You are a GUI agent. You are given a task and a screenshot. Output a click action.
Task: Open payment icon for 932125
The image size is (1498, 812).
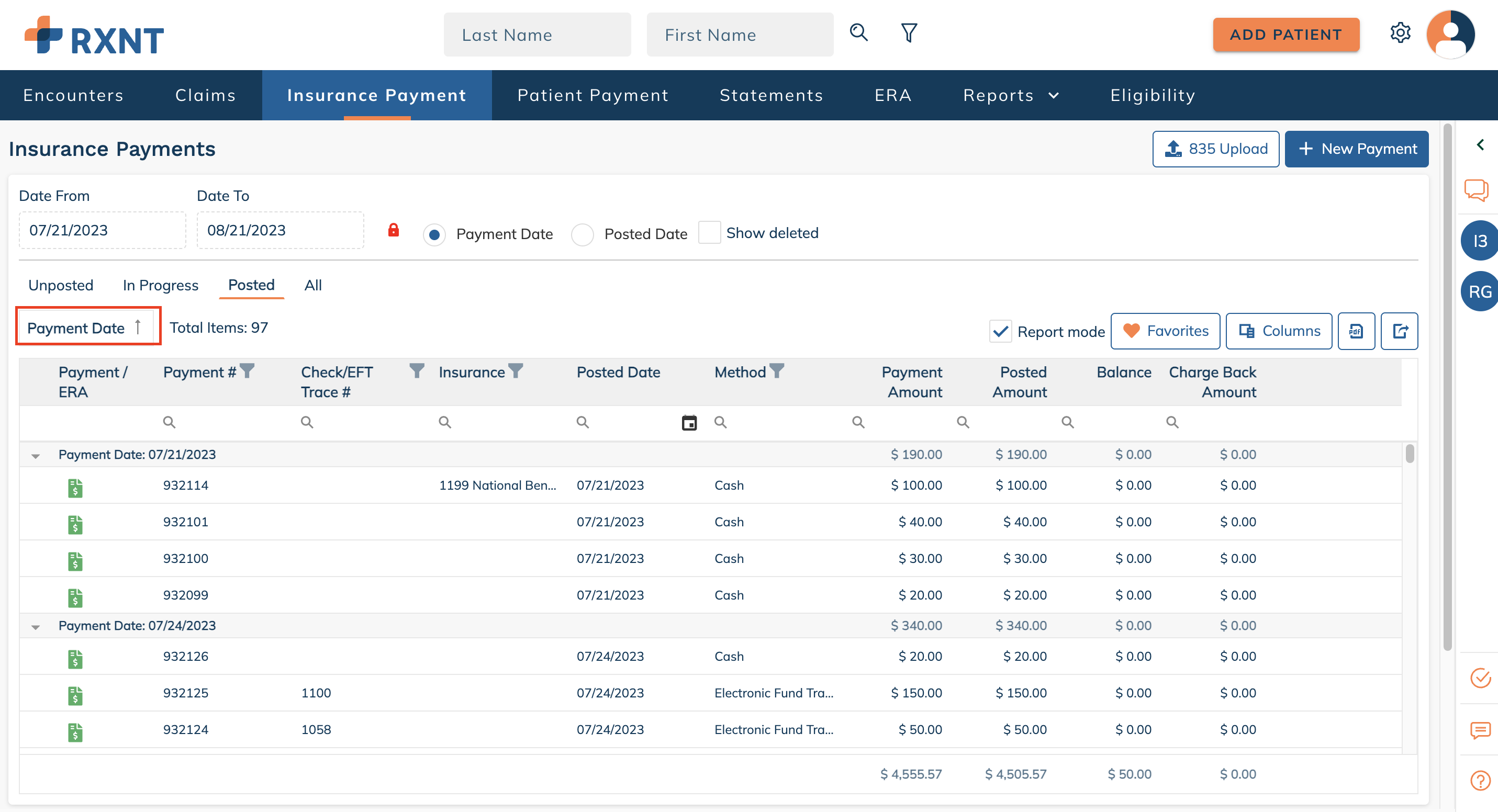tap(75, 695)
